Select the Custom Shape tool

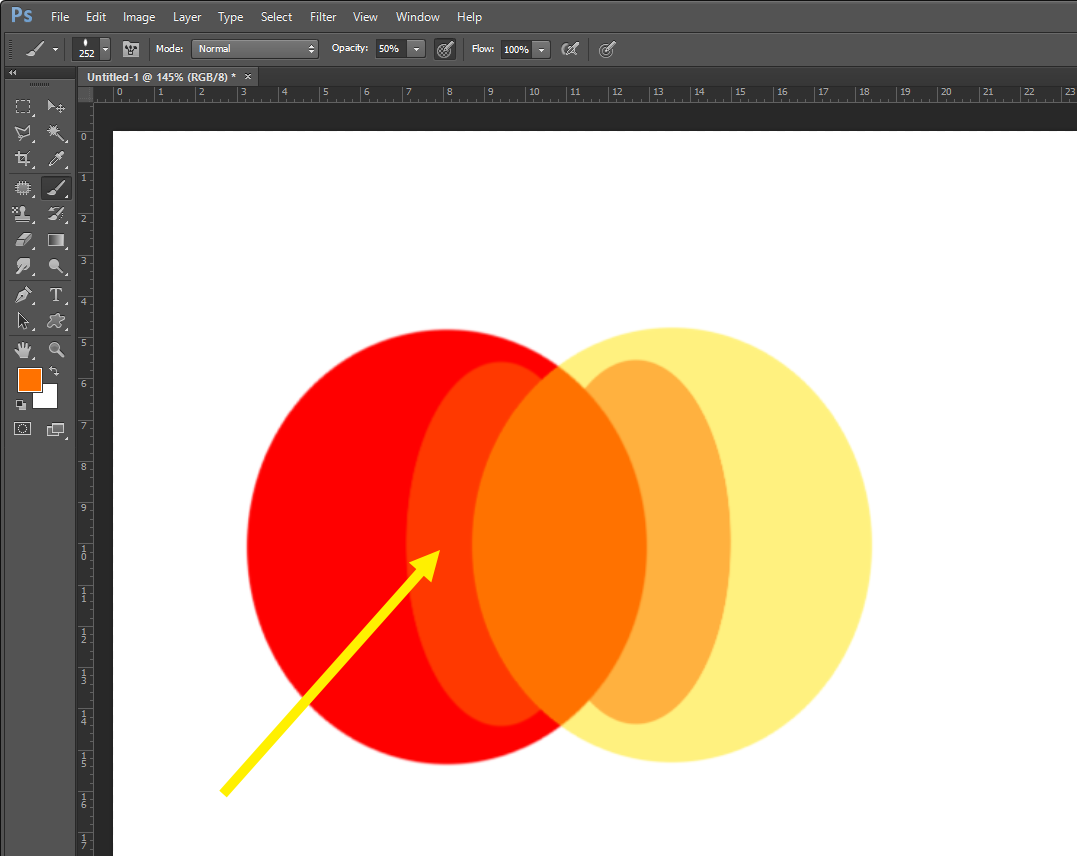56,321
